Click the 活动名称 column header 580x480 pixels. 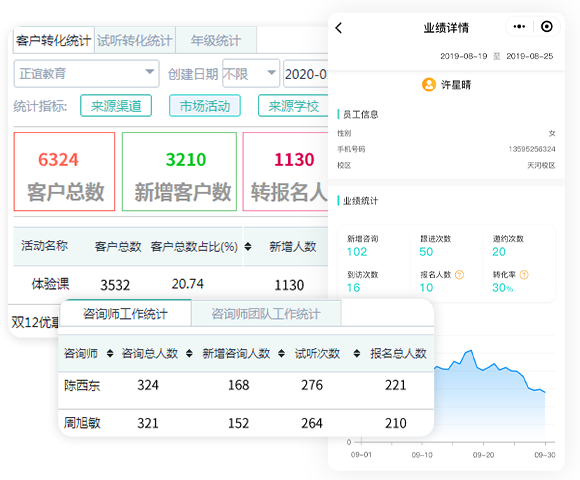[x=44, y=246]
